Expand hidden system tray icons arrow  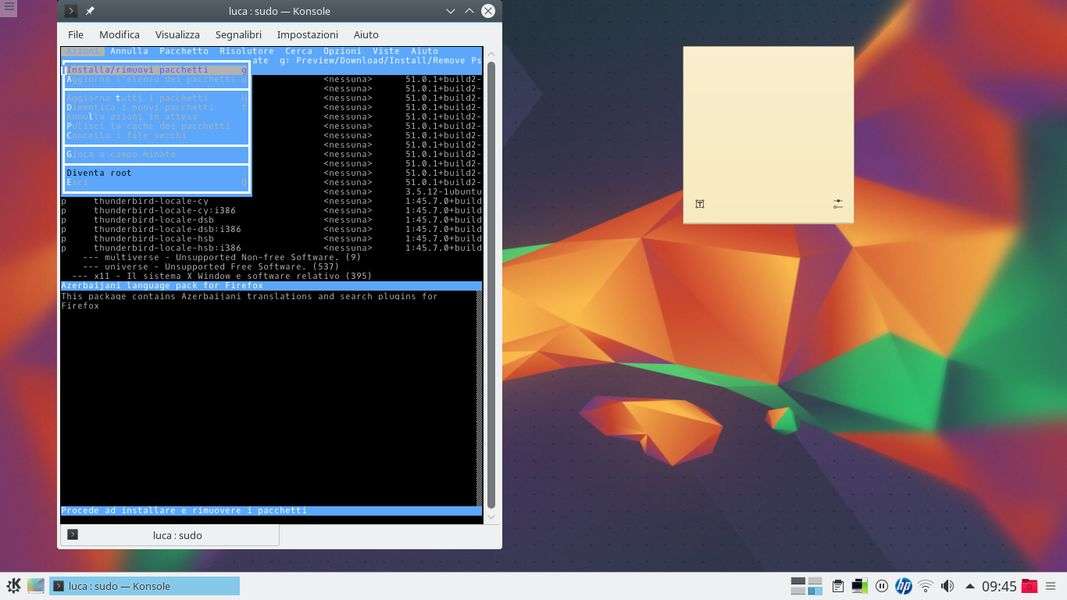point(969,586)
